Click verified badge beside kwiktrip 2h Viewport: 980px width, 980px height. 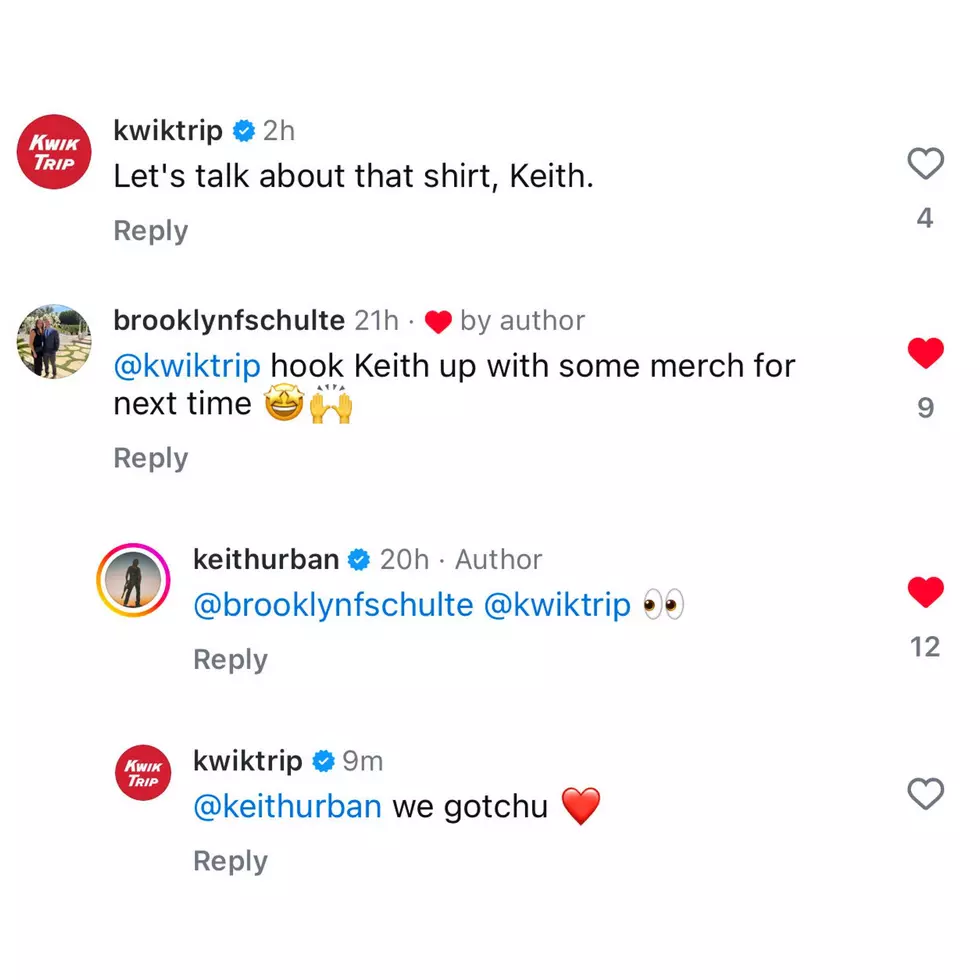244,131
